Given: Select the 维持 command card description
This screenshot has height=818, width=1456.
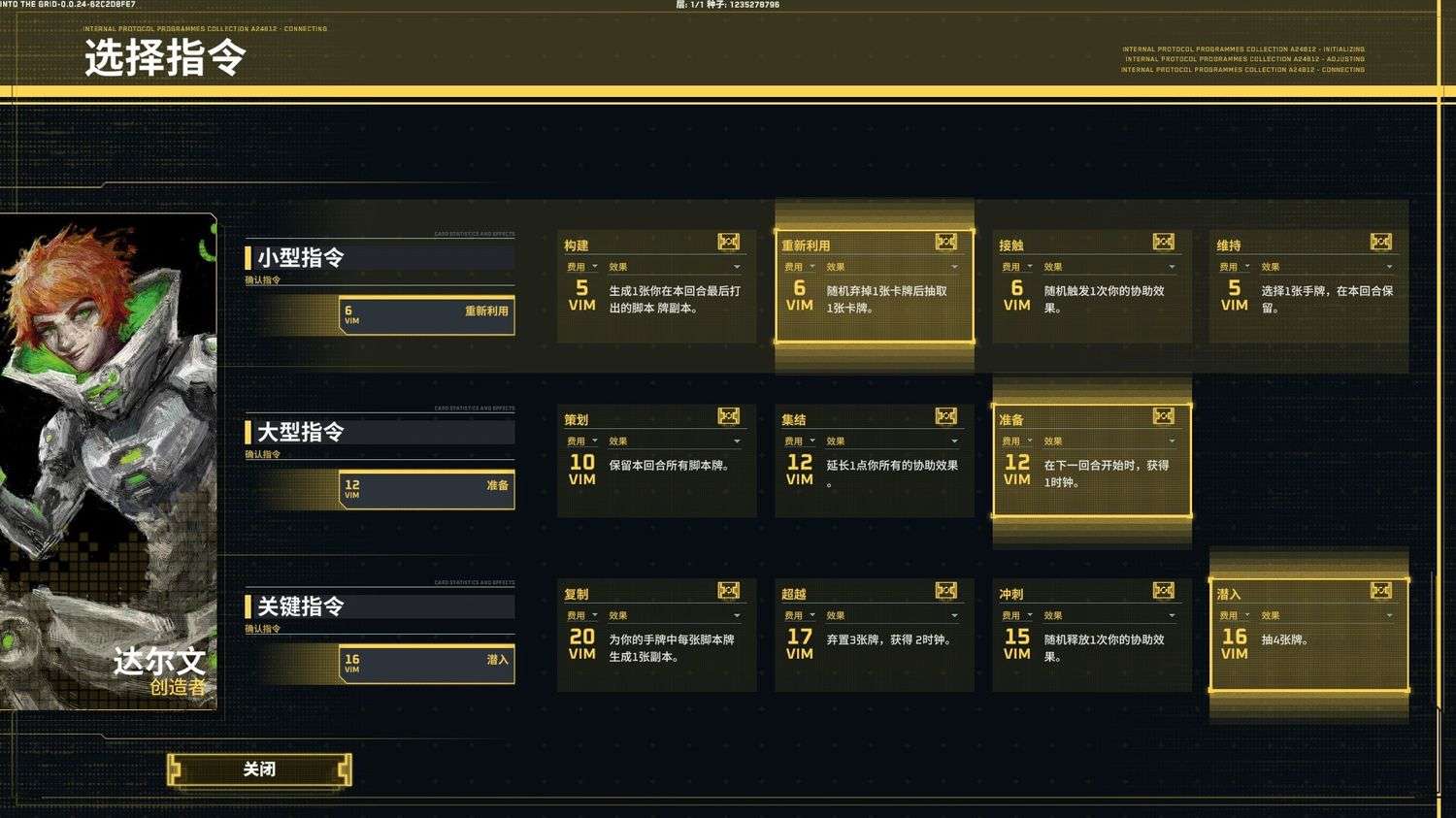Looking at the screenshot, I should (x=1326, y=299).
